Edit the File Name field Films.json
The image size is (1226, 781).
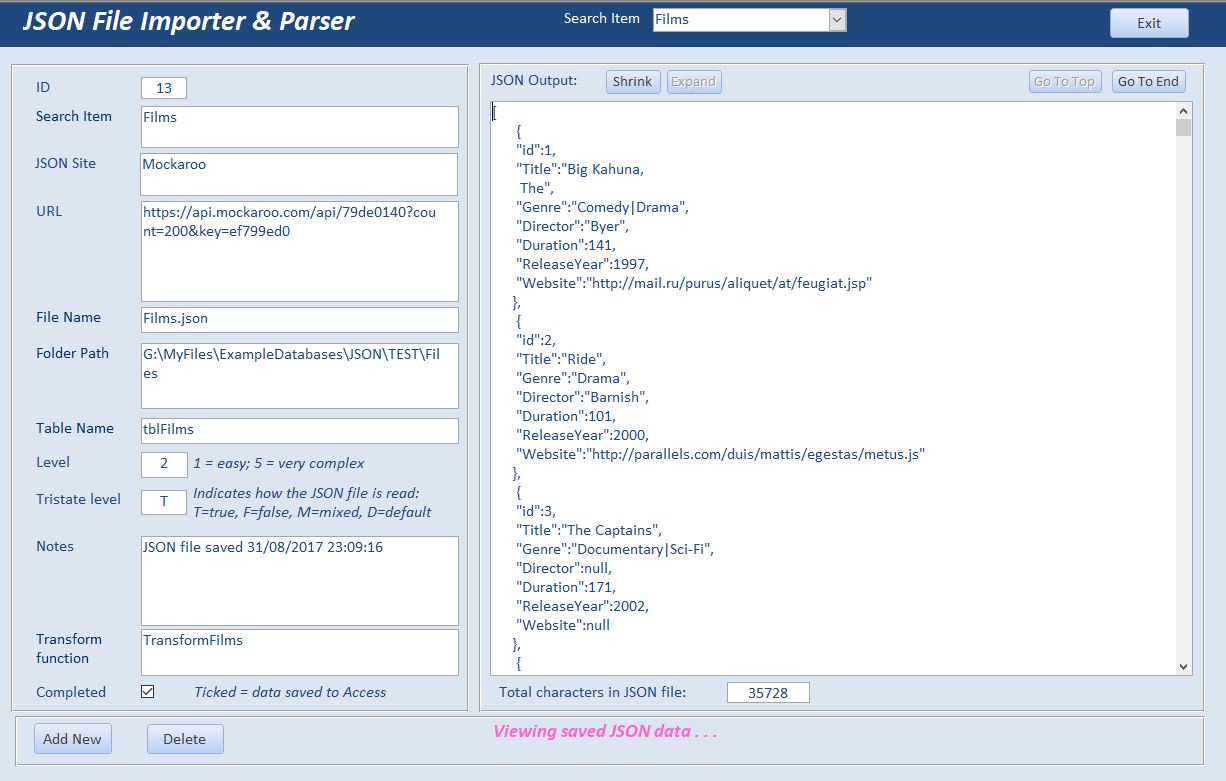pos(300,319)
